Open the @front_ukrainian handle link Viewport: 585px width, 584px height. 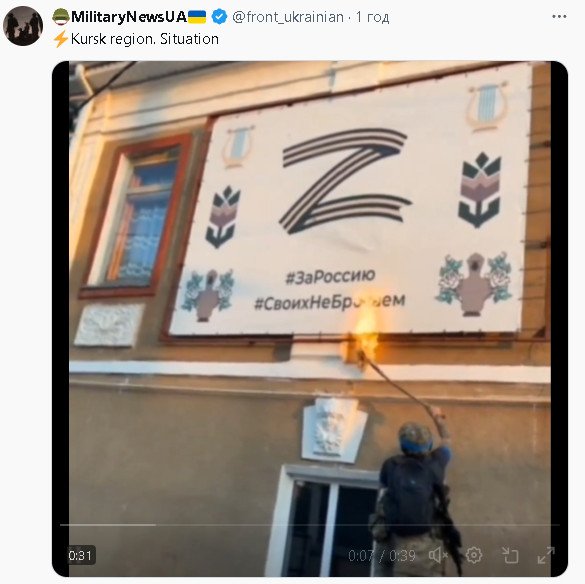[x=288, y=17]
